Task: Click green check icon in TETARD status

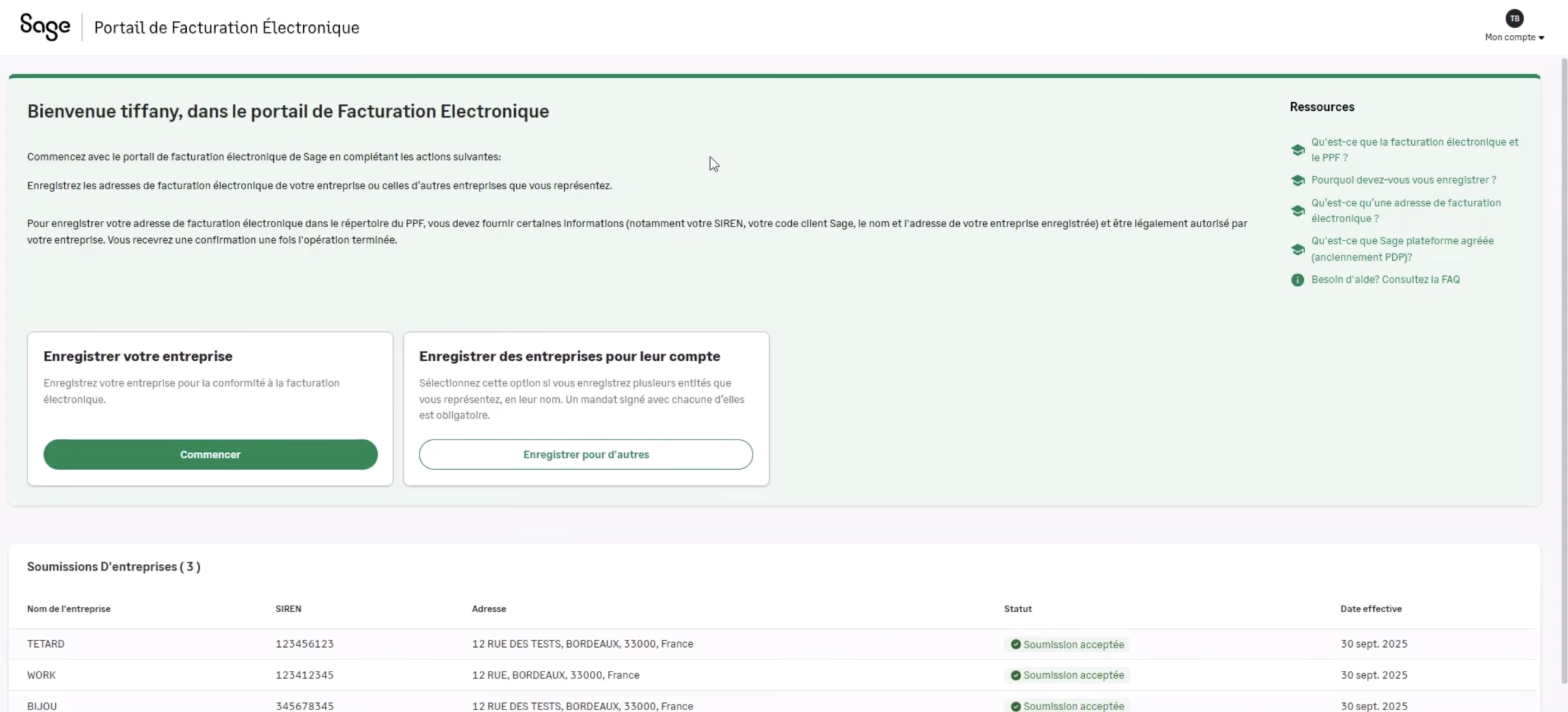Action: pos(1015,644)
